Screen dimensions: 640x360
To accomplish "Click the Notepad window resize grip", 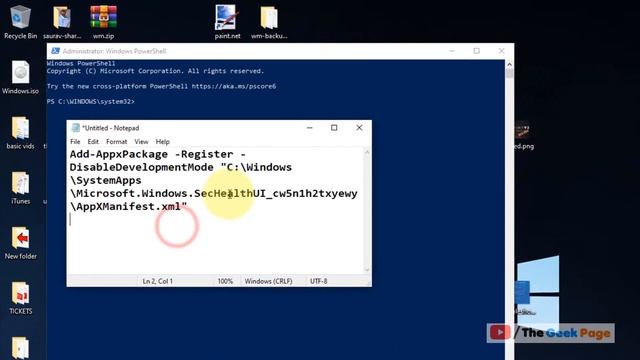I will [x=369, y=283].
